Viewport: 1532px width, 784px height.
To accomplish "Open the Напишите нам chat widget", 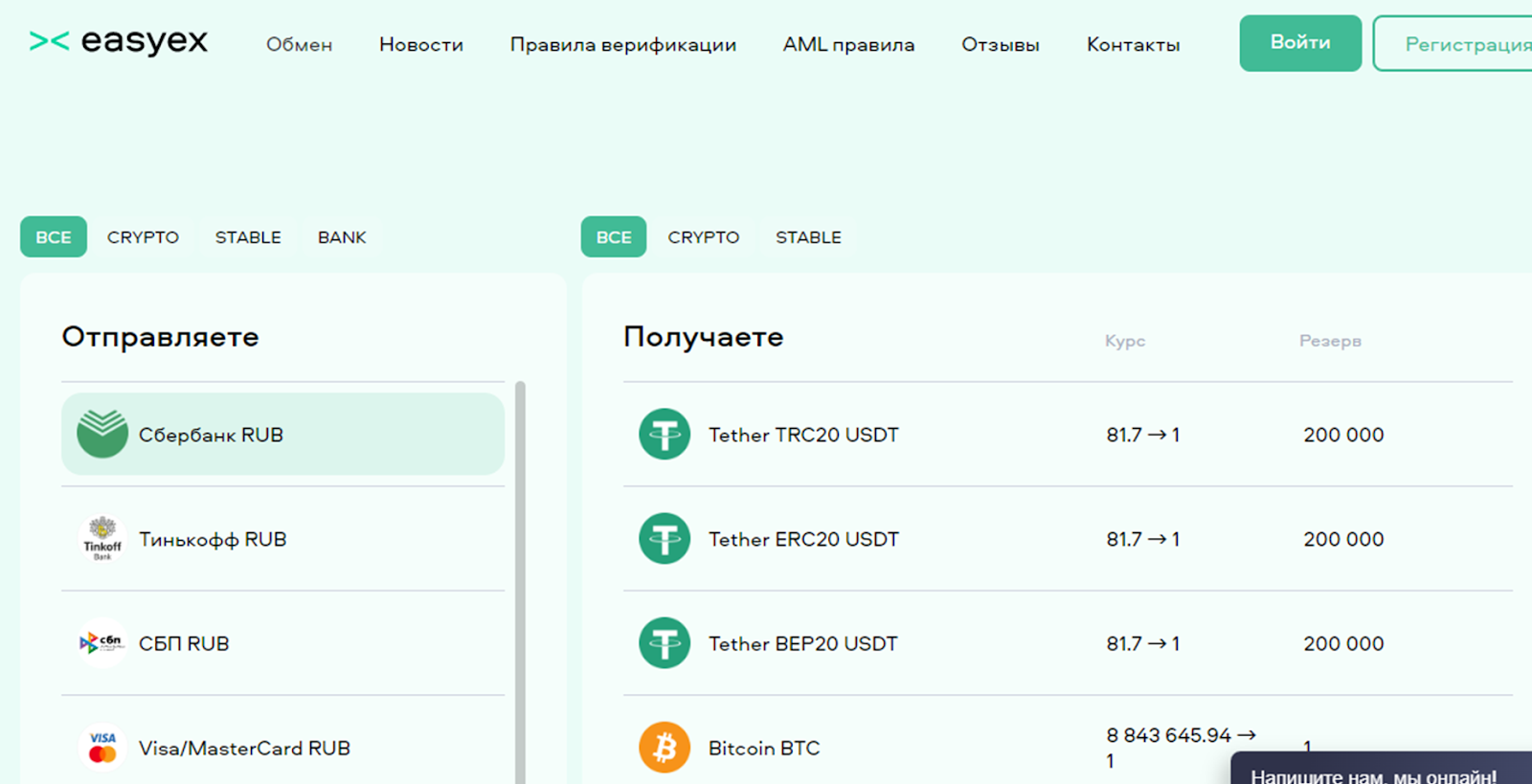I will [1381, 770].
